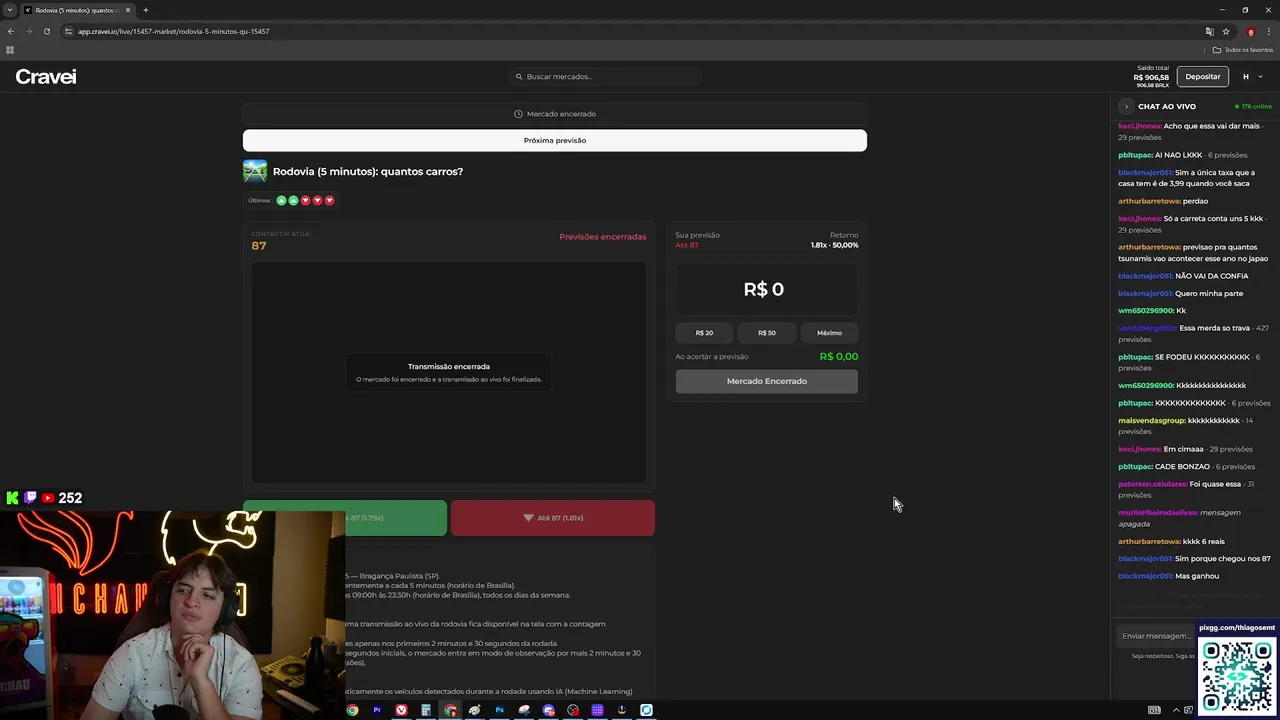Click the current count 87 value
Viewport: 1280px width, 720px height.
point(259,246)
